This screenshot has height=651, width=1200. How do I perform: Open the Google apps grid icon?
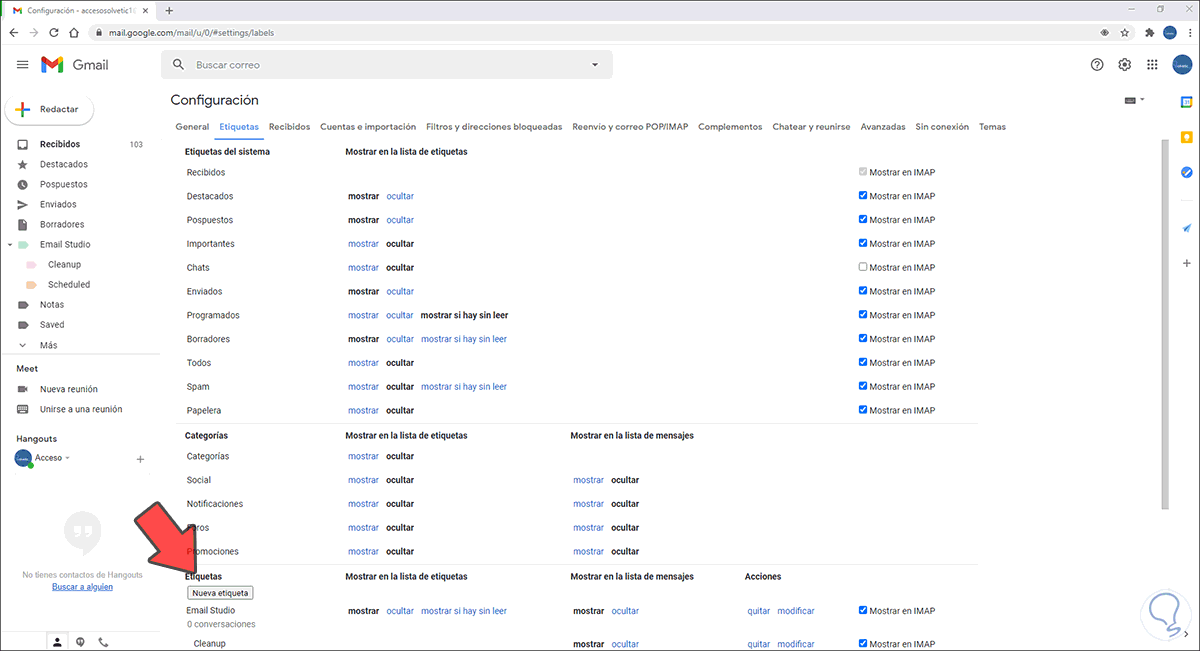point(1152,65)
